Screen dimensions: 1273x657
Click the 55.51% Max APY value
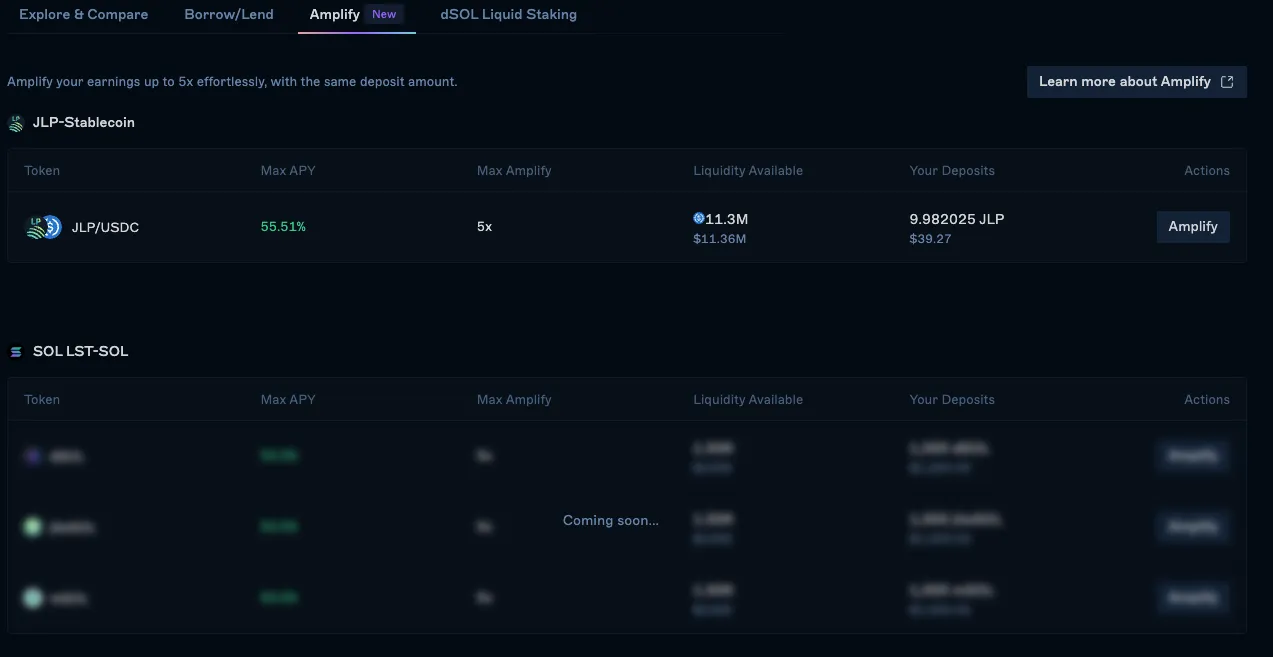click(x=283, y=227)
